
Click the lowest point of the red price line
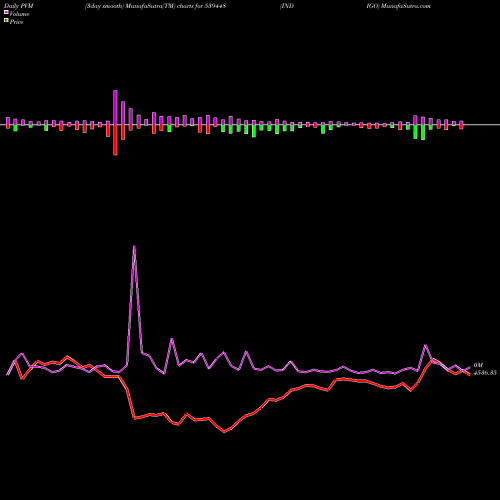pyautogui.click(x=224, y=432)
